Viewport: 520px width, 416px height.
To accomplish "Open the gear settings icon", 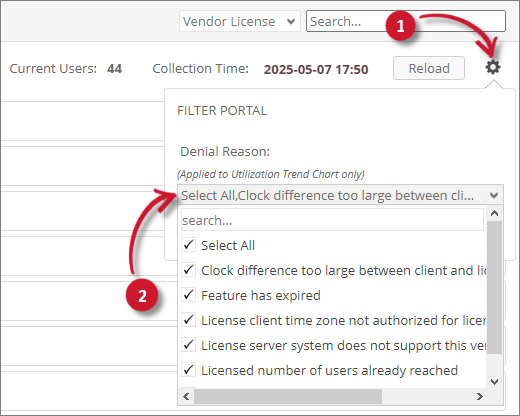I will point(493,67).
